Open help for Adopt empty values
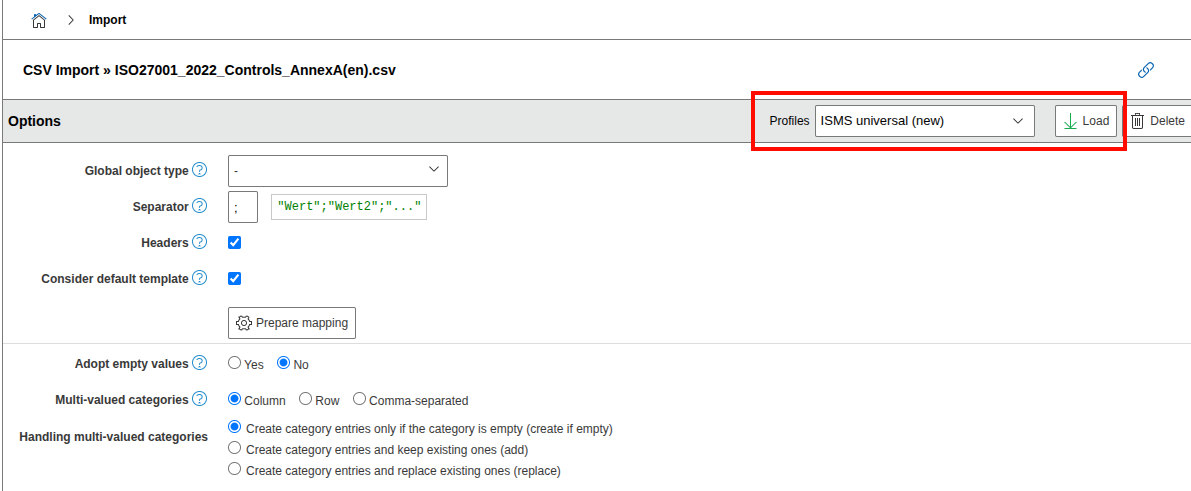This screenshot has height=491, width=1191. tap(200, 363)
